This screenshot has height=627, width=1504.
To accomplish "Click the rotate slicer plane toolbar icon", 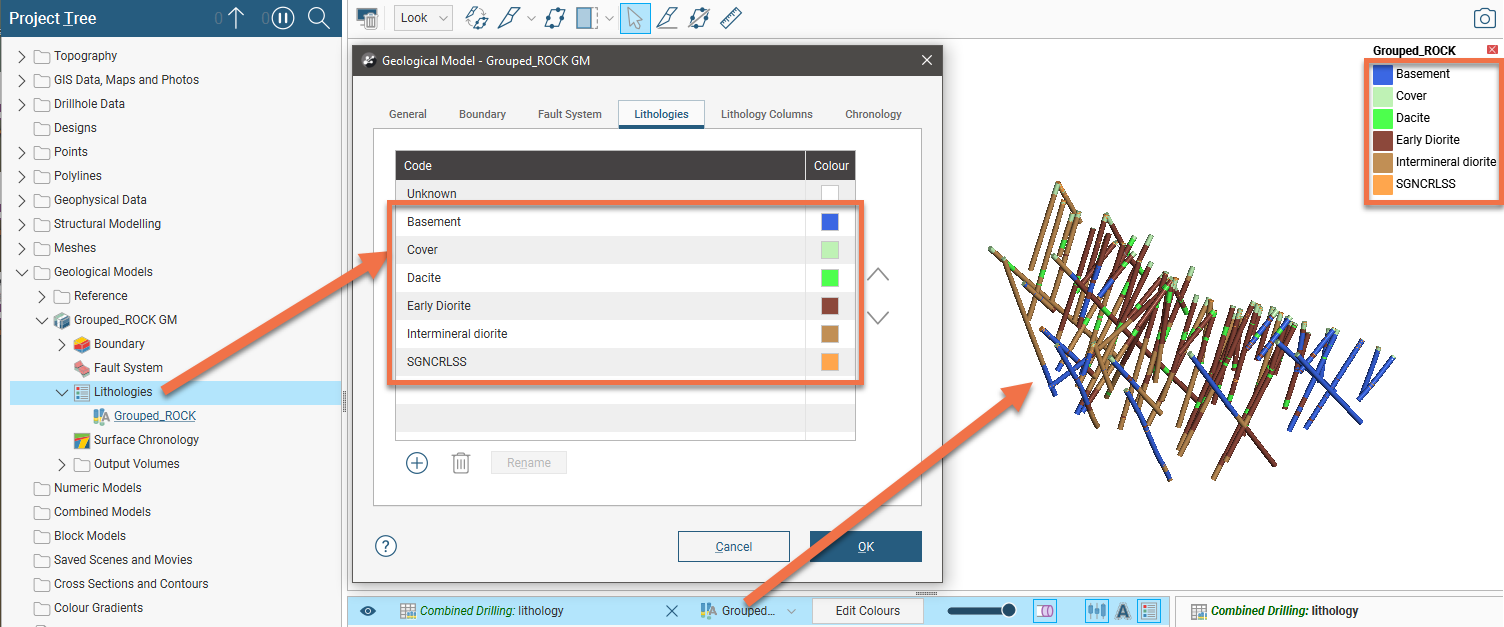I will (478, 18).
